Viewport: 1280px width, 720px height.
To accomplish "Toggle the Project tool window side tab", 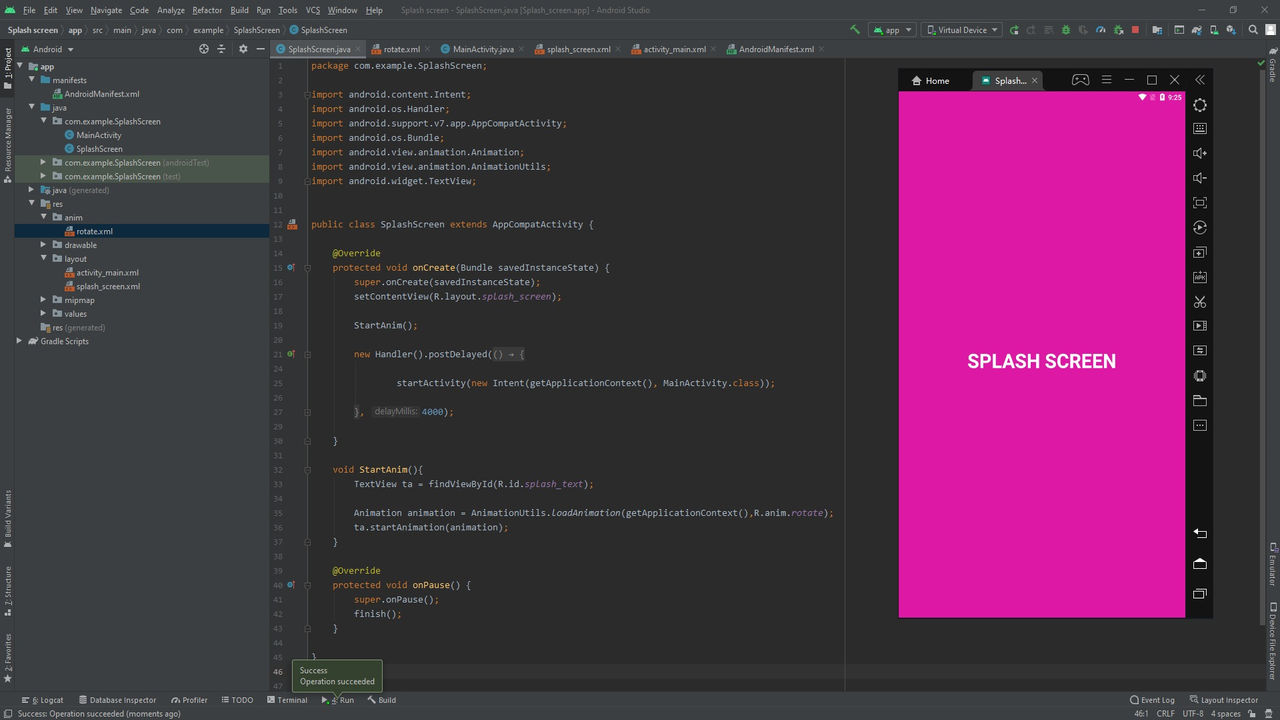I will (7, 63).
